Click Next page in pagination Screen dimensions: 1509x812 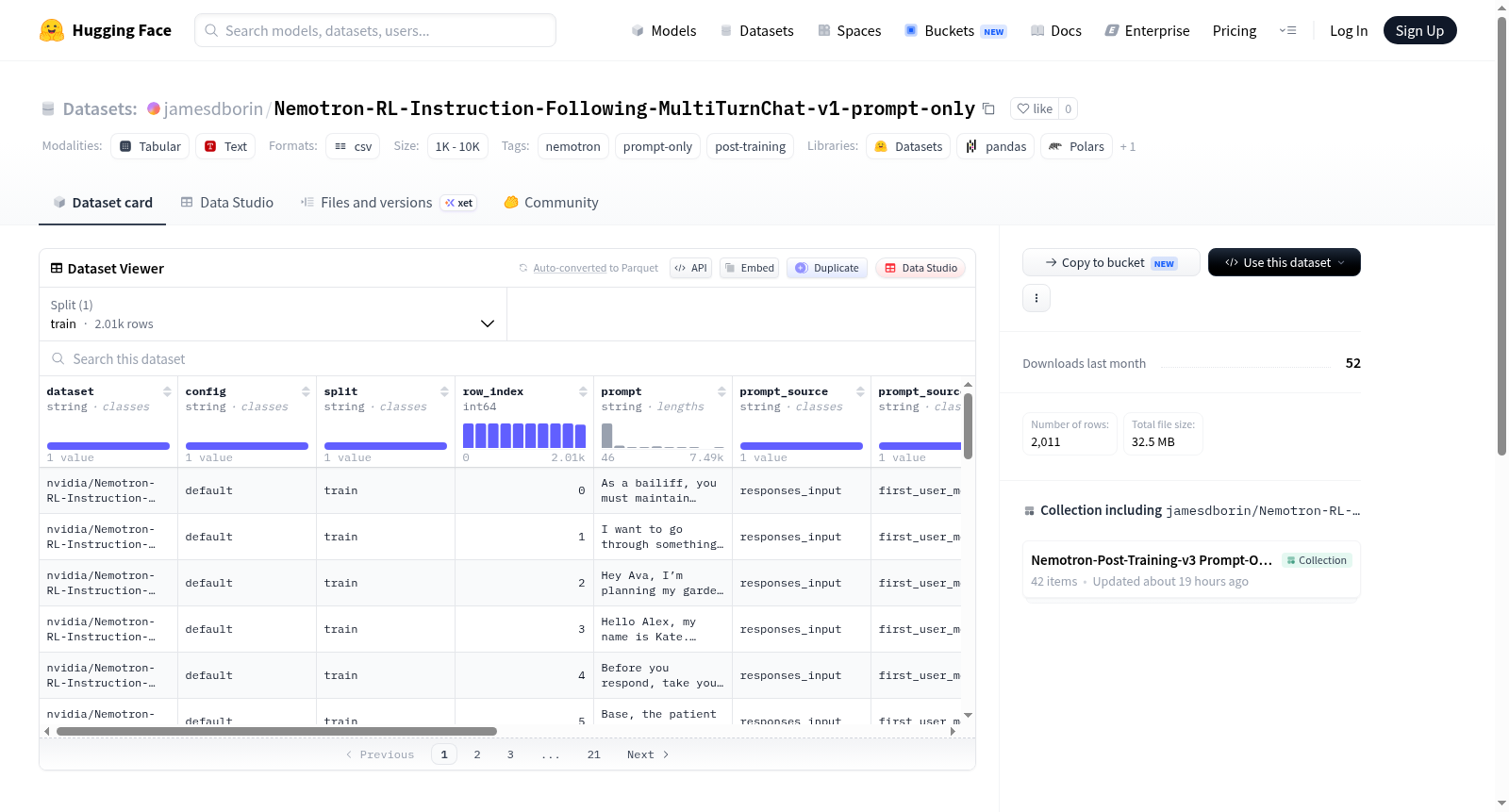point(648,754)
